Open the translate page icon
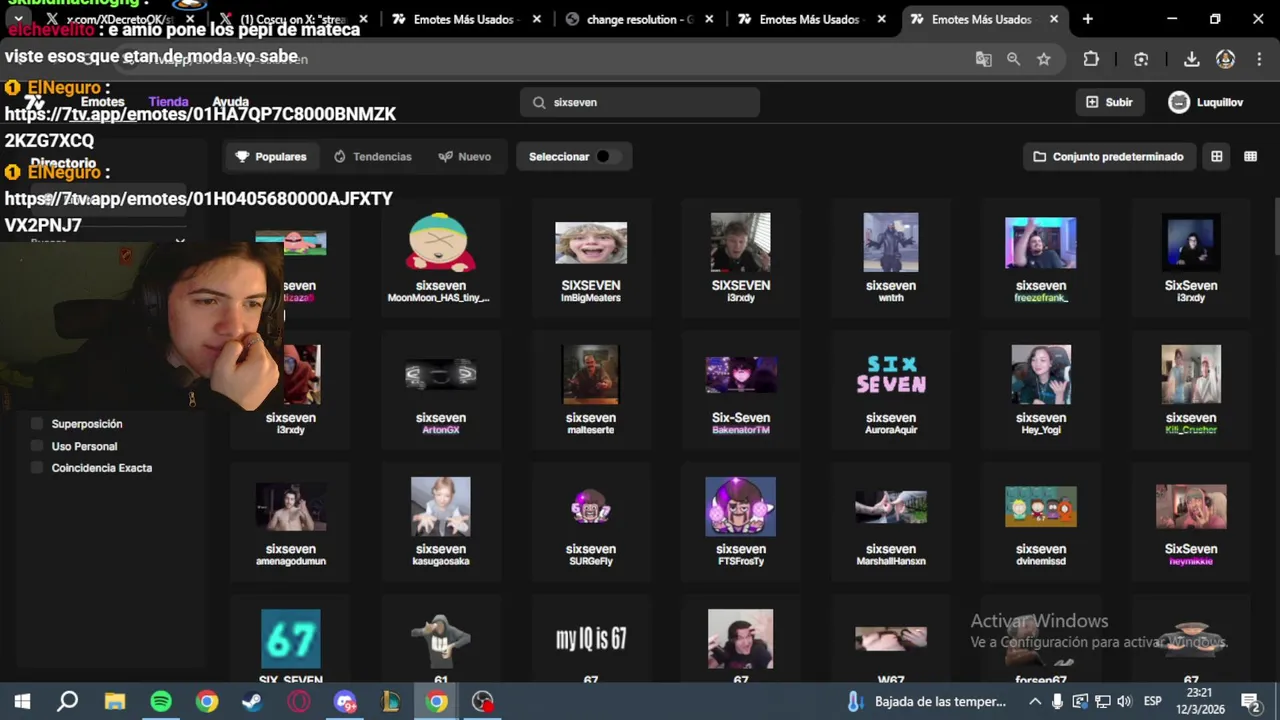 coord(984,59)
